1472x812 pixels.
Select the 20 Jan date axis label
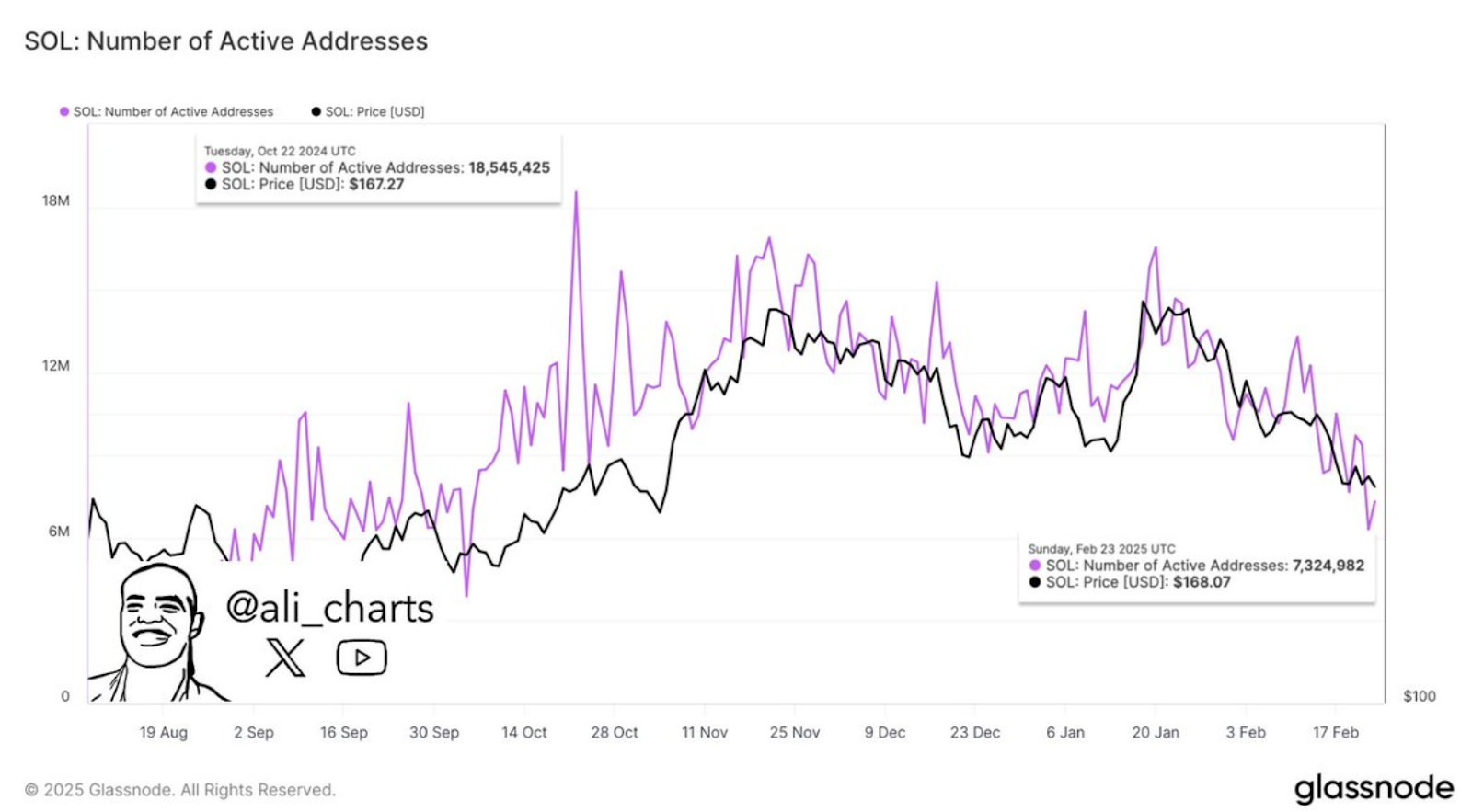tap(1156, 732)
